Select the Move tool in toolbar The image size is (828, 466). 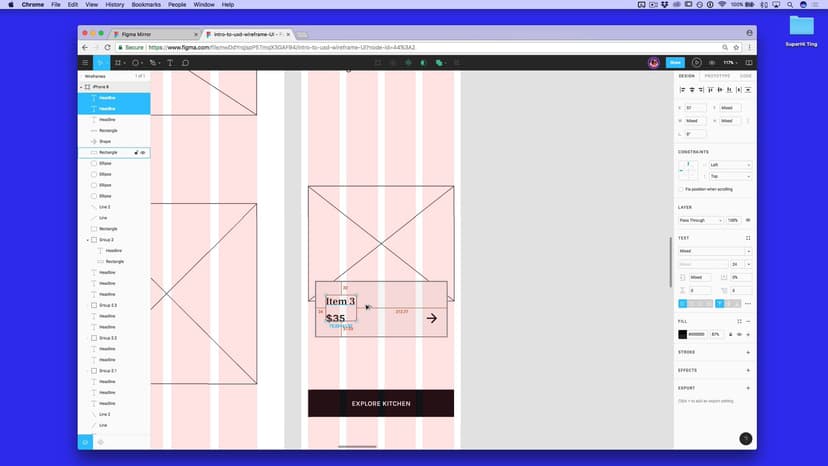click(x=100, y=62)
